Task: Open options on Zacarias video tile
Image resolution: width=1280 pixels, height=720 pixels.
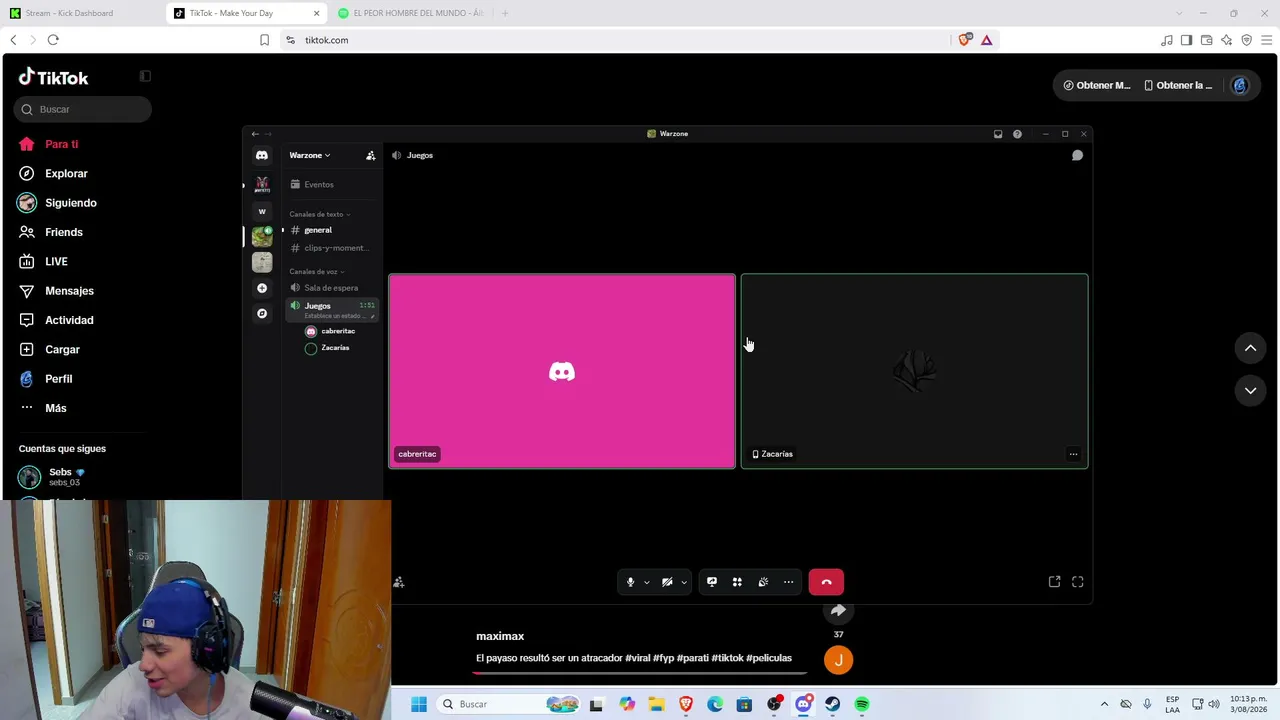Action: pos(1073,454)
